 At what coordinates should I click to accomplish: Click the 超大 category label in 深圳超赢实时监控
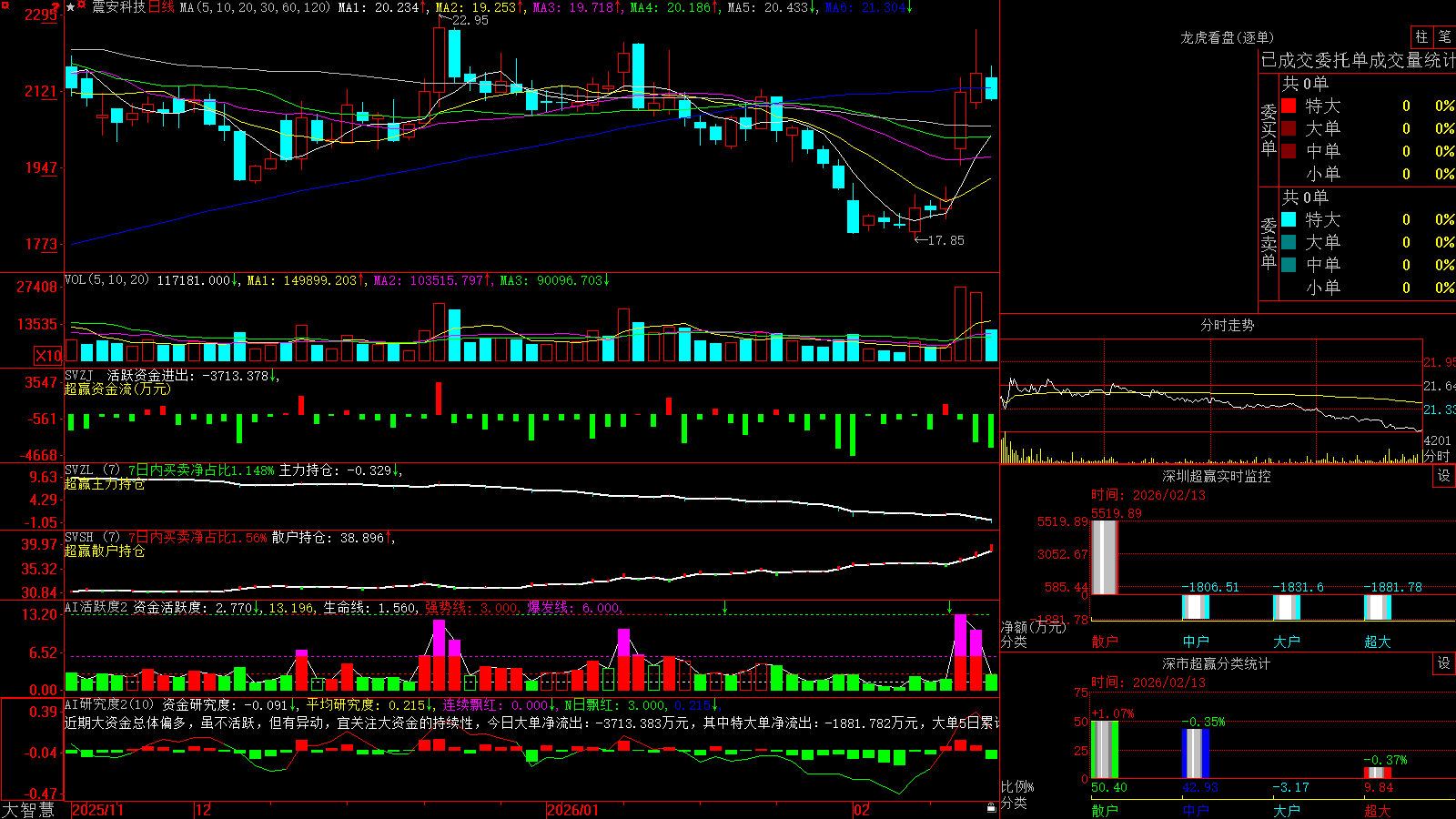point(1378,642)
